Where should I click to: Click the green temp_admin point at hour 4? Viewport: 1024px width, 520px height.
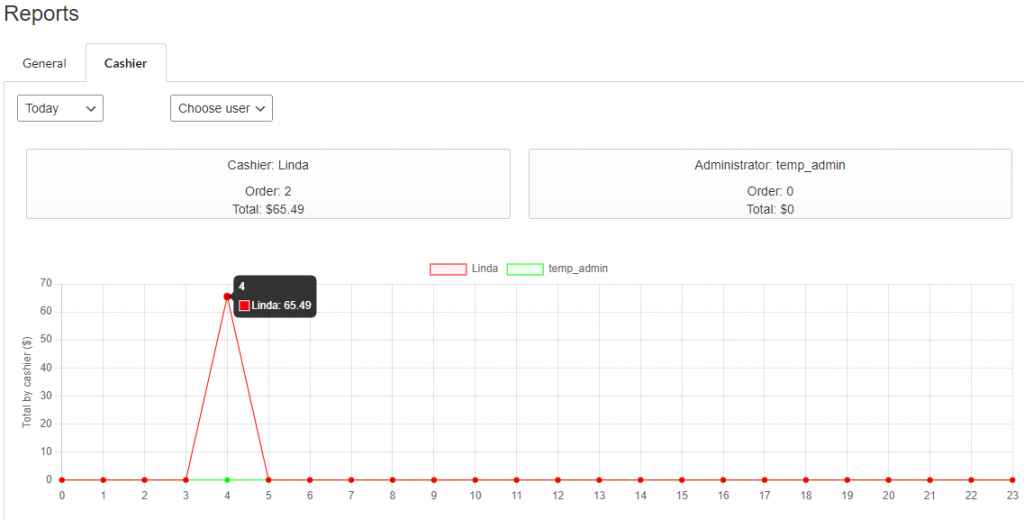click(x=227, y=480)
